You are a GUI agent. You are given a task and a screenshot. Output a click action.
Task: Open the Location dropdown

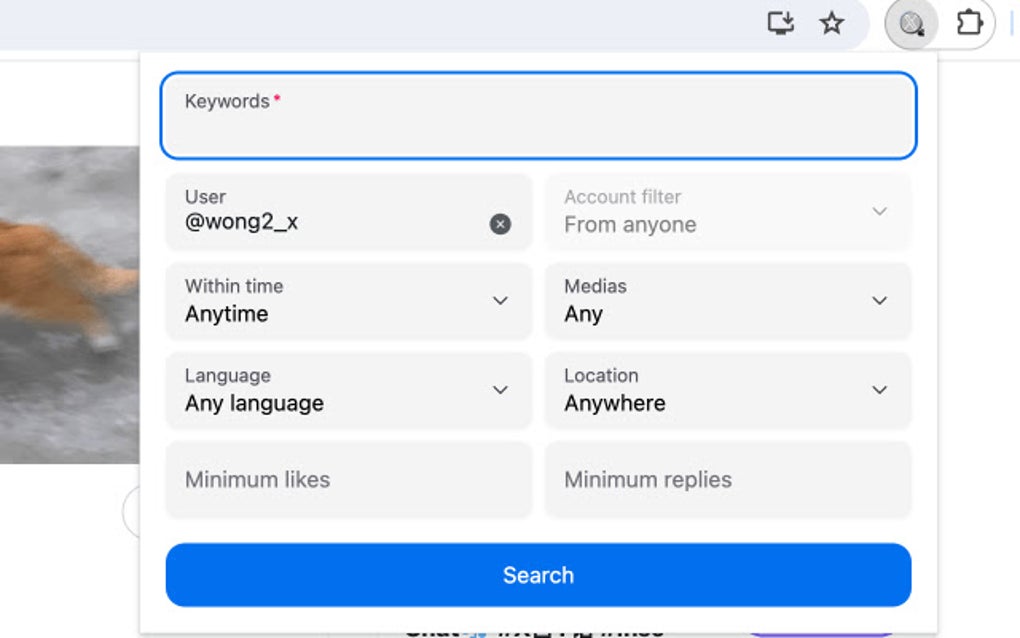coord(727,390)
